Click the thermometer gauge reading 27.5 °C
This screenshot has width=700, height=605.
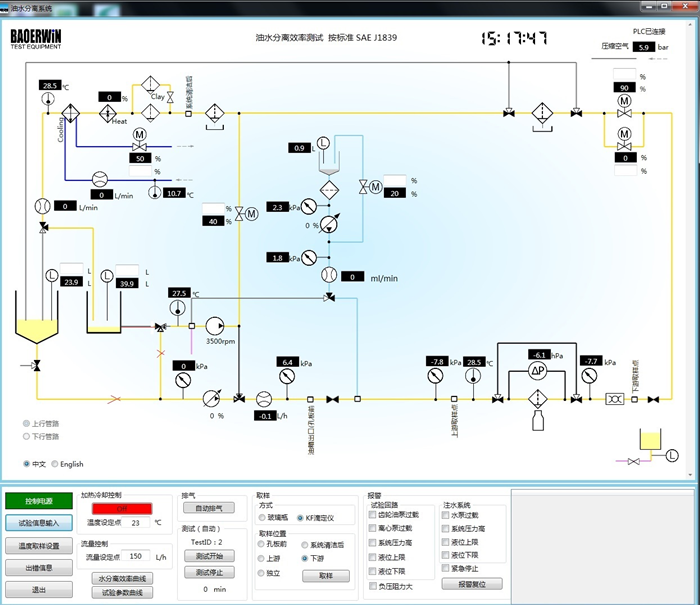[x=178, y=307]
